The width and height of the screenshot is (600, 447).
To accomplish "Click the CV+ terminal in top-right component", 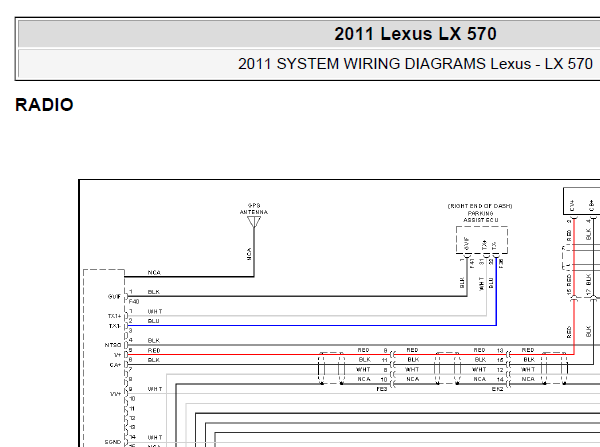I will coord(572,206).
